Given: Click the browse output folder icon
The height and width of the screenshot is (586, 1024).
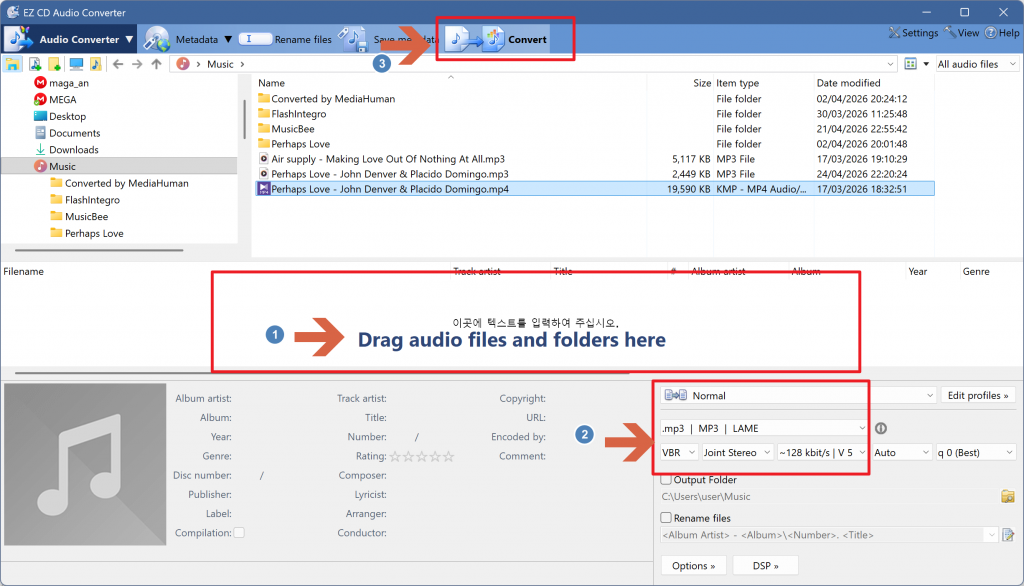Looking at the screenshot, I should 1008,496.
